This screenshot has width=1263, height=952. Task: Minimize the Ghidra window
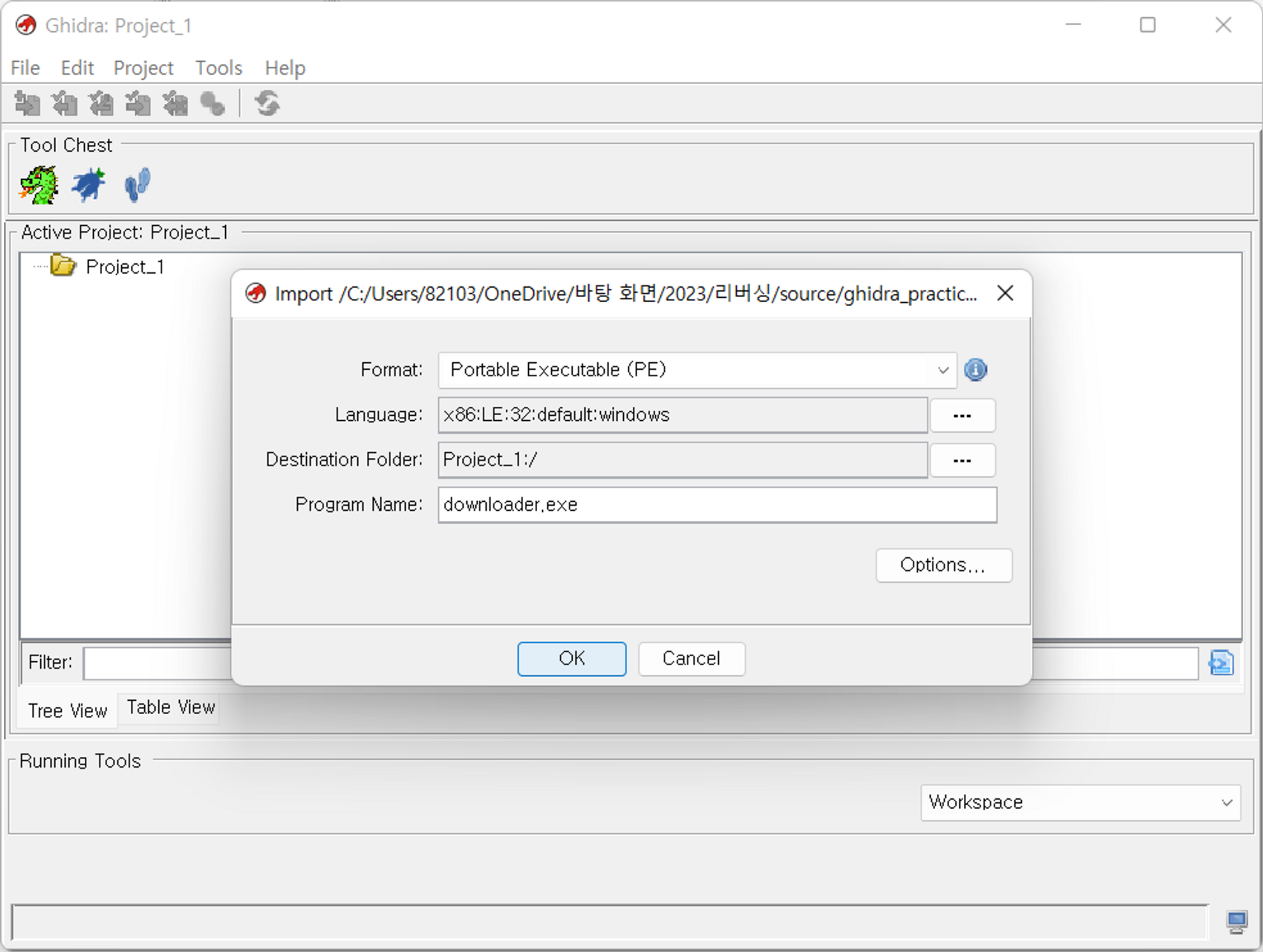[x=1074, y=26]
